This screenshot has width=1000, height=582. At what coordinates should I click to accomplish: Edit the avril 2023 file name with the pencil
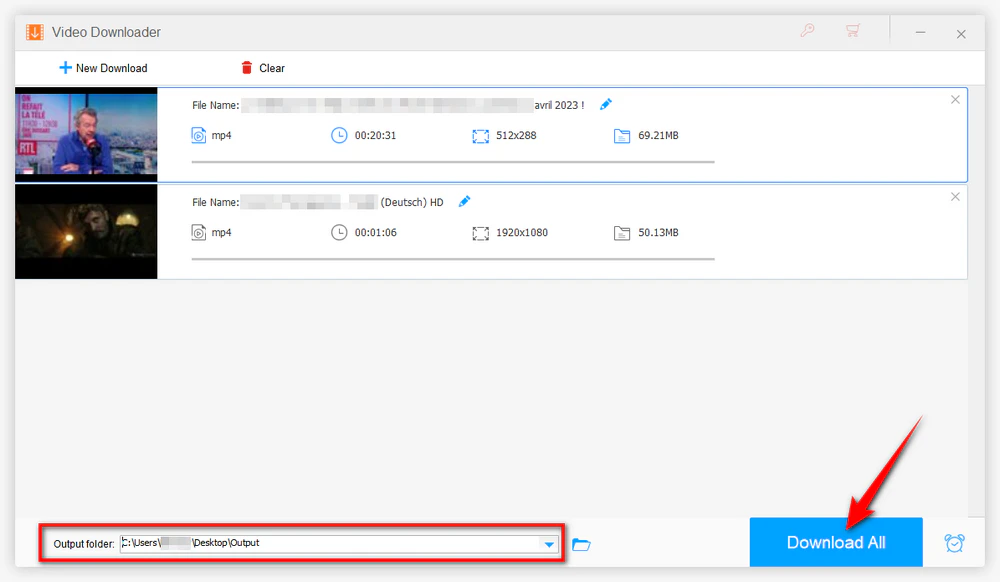click(605, 103)
